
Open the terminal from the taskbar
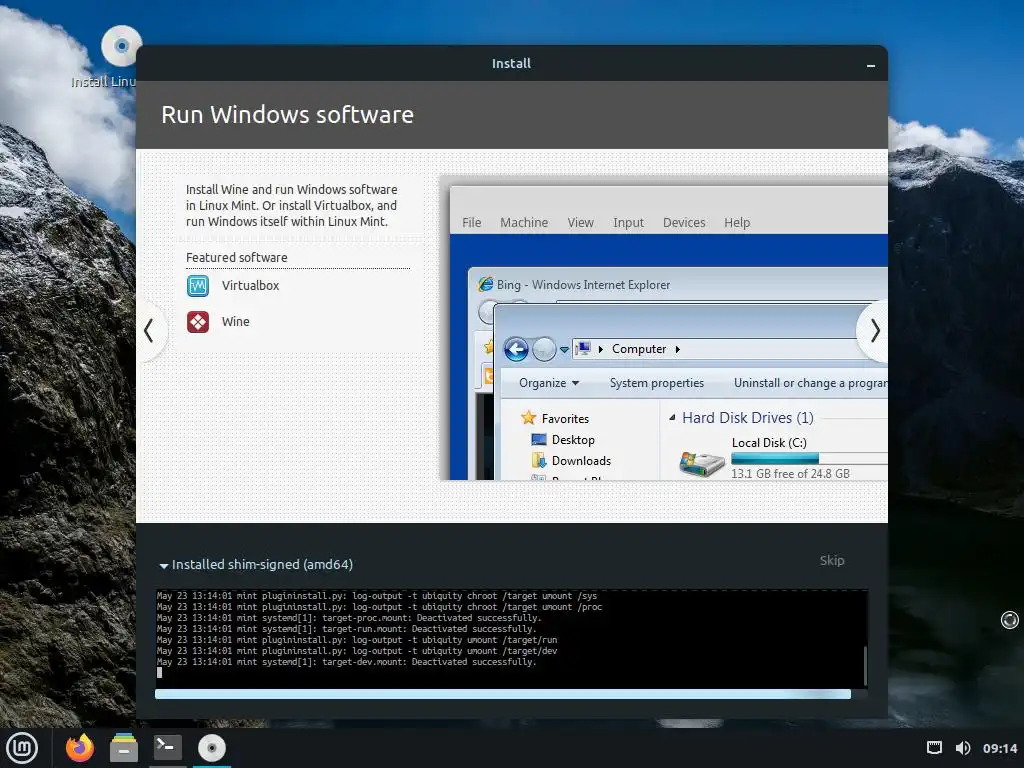tap(167, 746)
